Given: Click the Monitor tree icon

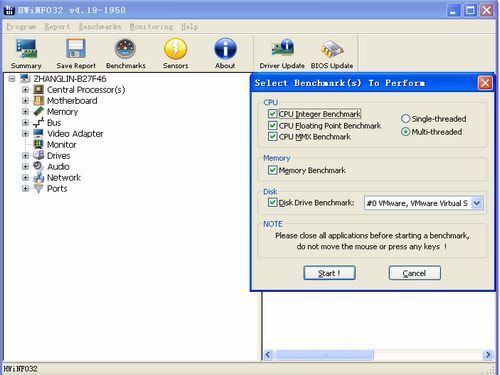Looking at the screenshot, I should (39, 144).
